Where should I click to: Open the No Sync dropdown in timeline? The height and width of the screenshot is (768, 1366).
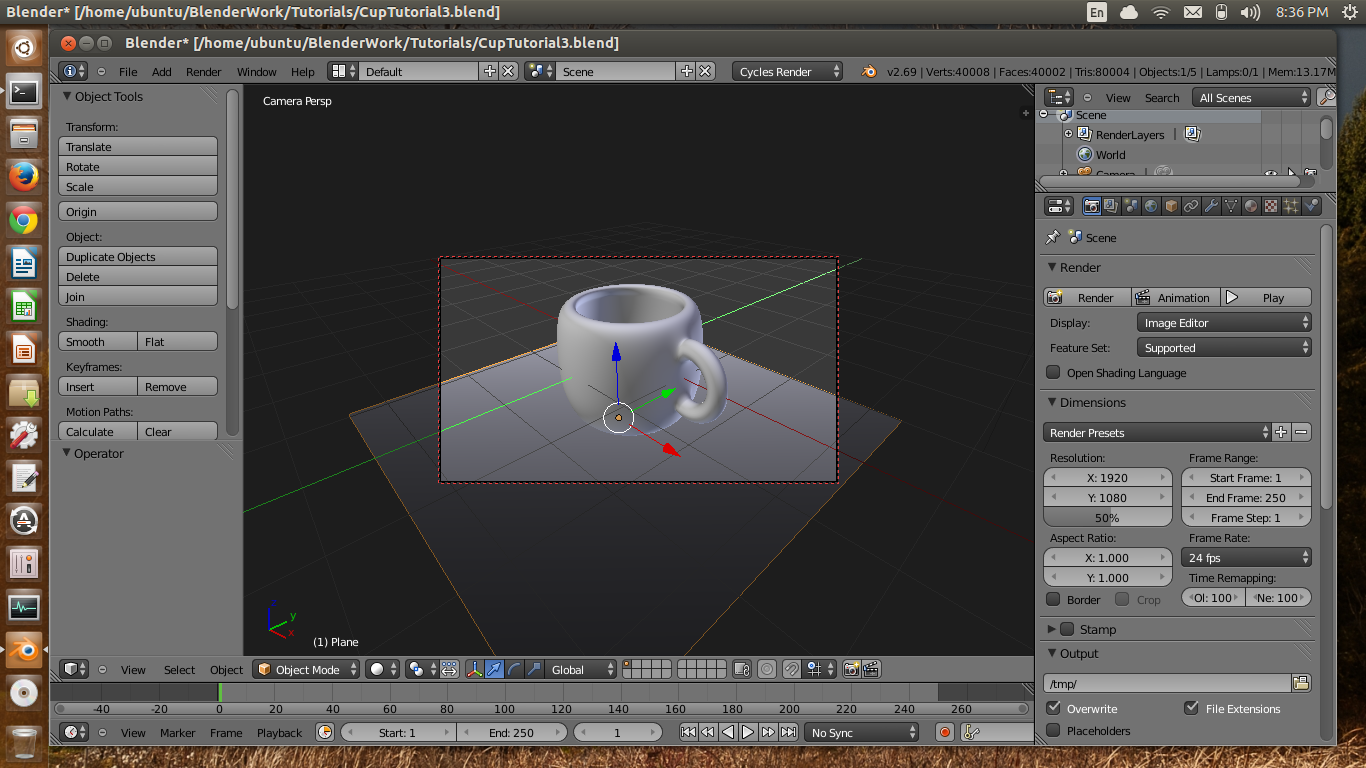point(862,732)
